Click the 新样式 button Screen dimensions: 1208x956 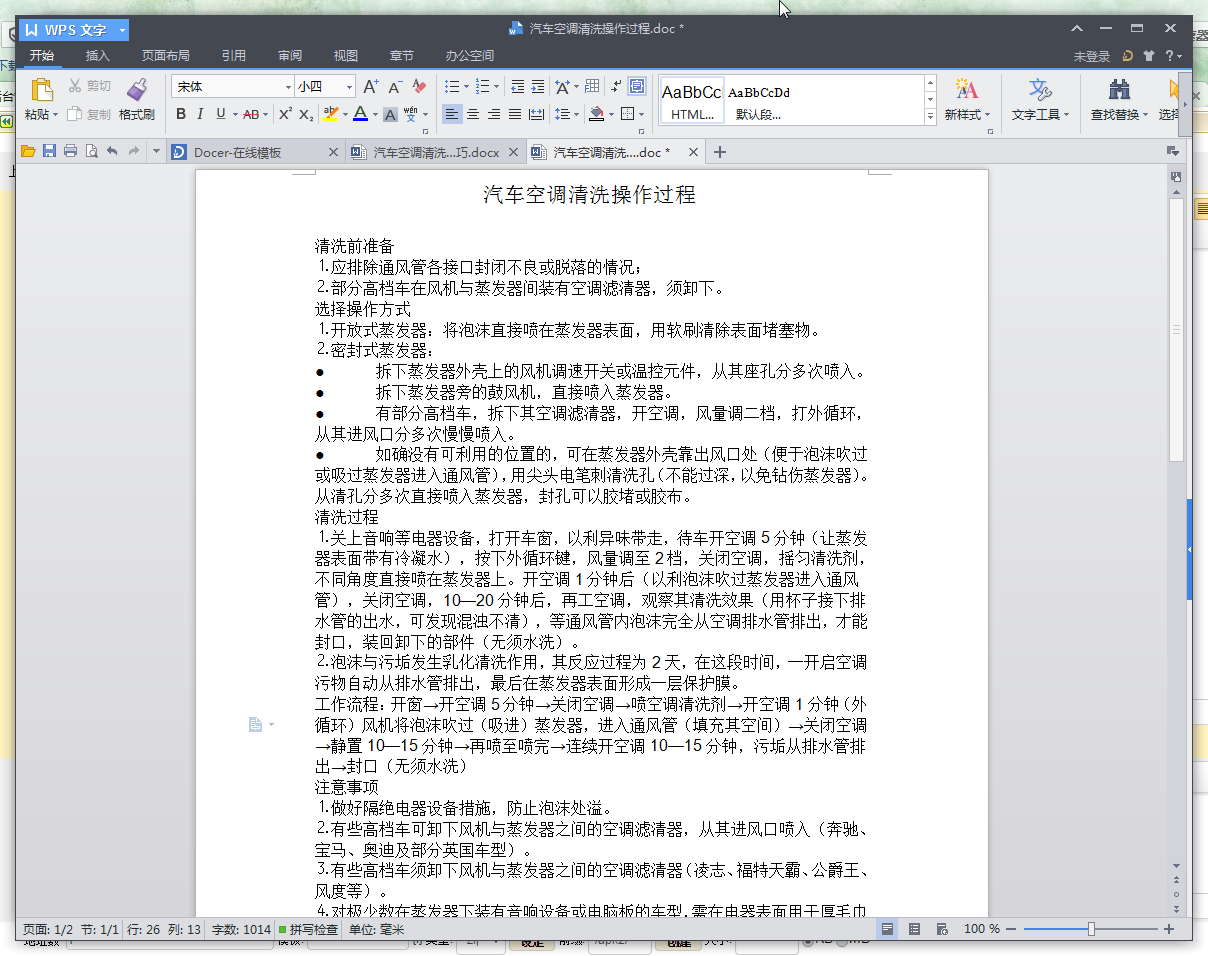click(x=966, y=99)
